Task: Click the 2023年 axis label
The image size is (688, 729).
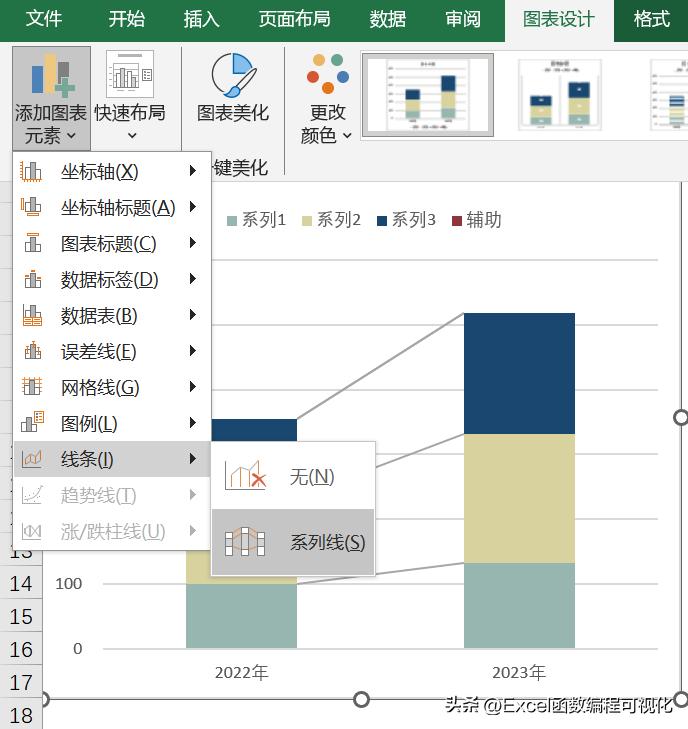Action: pyautogui.click(x=519, y=673)
